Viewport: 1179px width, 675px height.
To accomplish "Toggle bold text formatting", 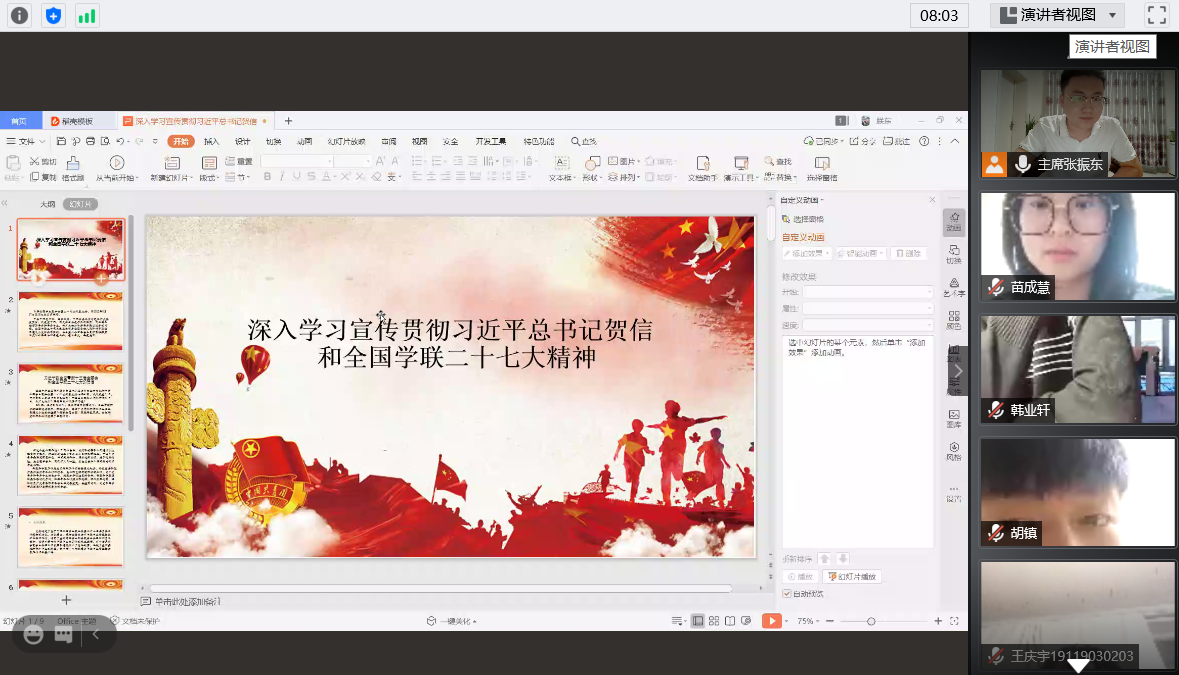I will point(267,176).
